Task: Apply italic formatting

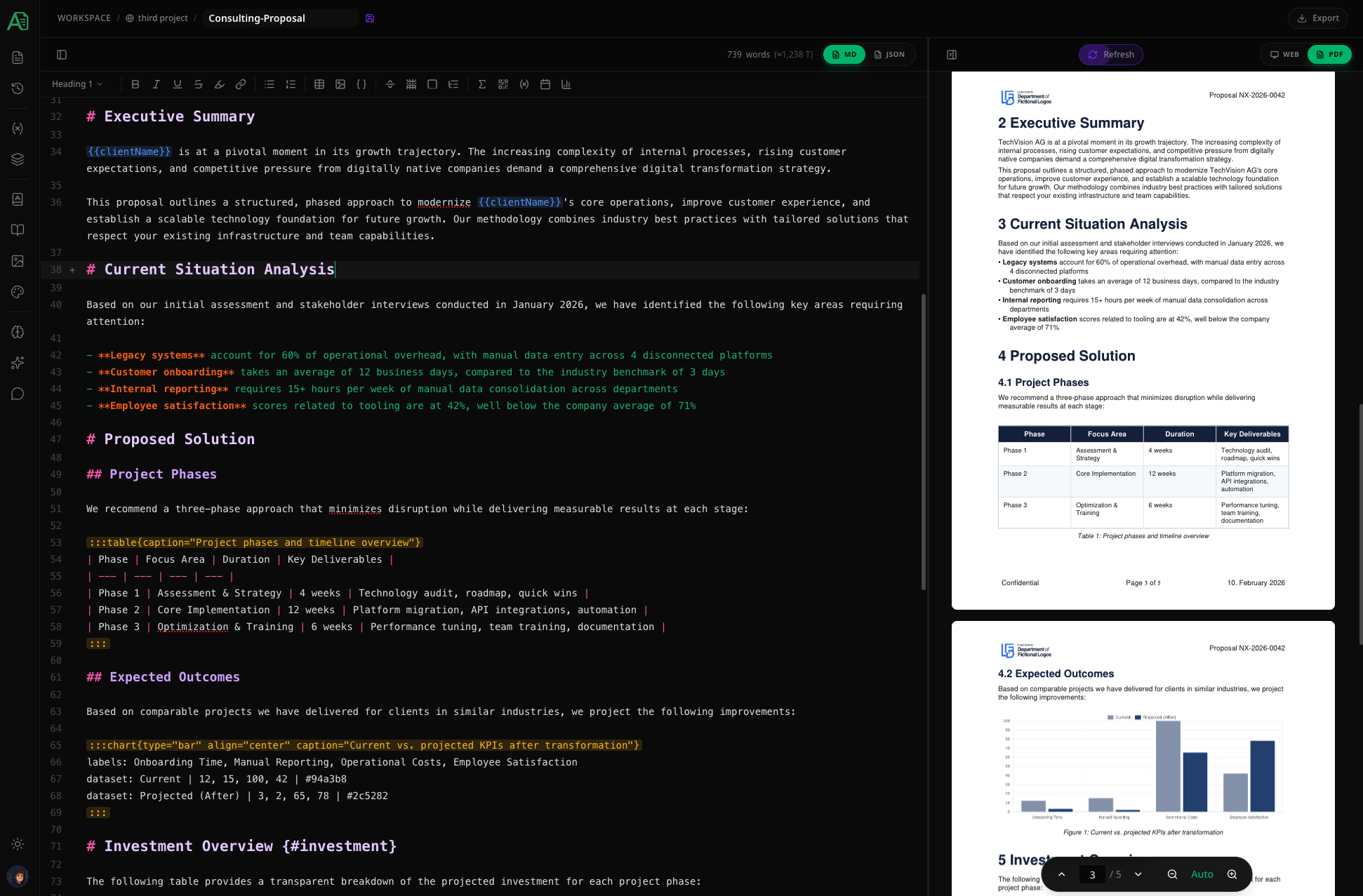Action: pyautogui.click(x=157, y=84)
